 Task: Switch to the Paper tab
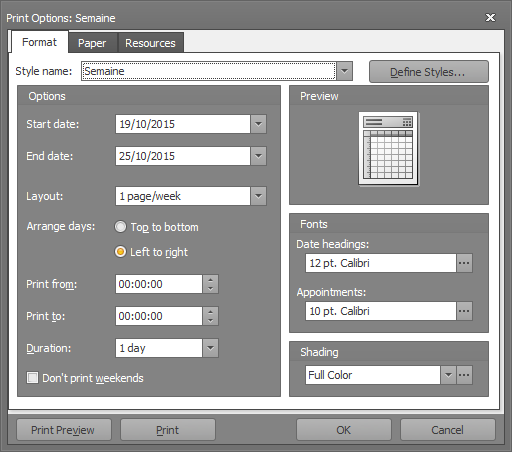coord(92,43)
